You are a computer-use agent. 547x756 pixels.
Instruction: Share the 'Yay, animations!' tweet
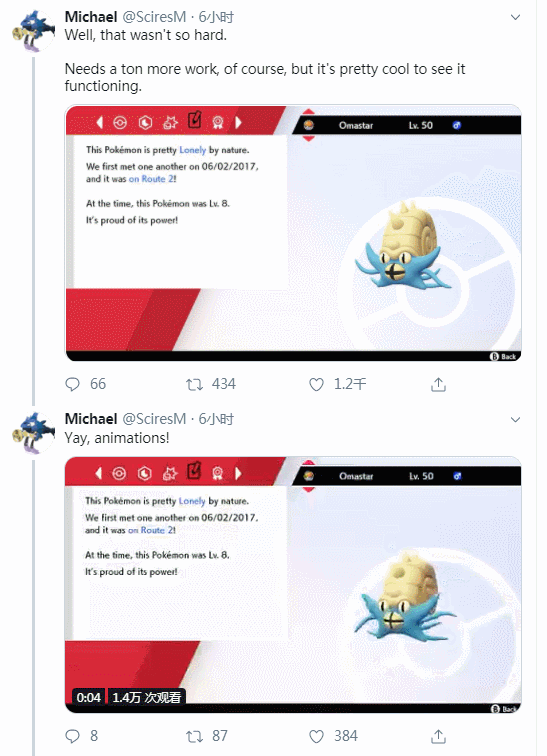(438, 736)
